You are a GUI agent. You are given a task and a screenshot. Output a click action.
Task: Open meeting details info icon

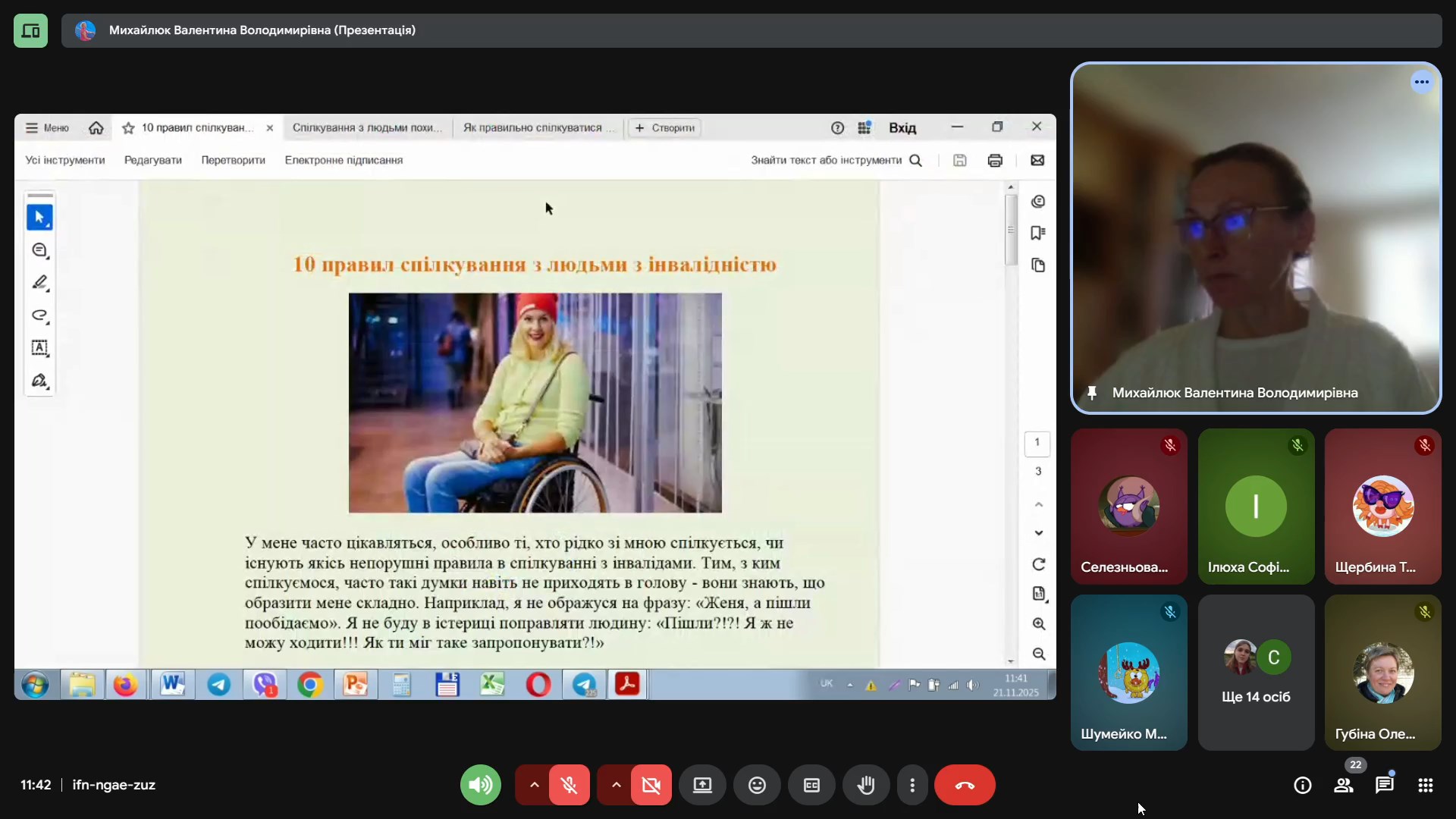pyautogui.click(x=1302, y=785)
